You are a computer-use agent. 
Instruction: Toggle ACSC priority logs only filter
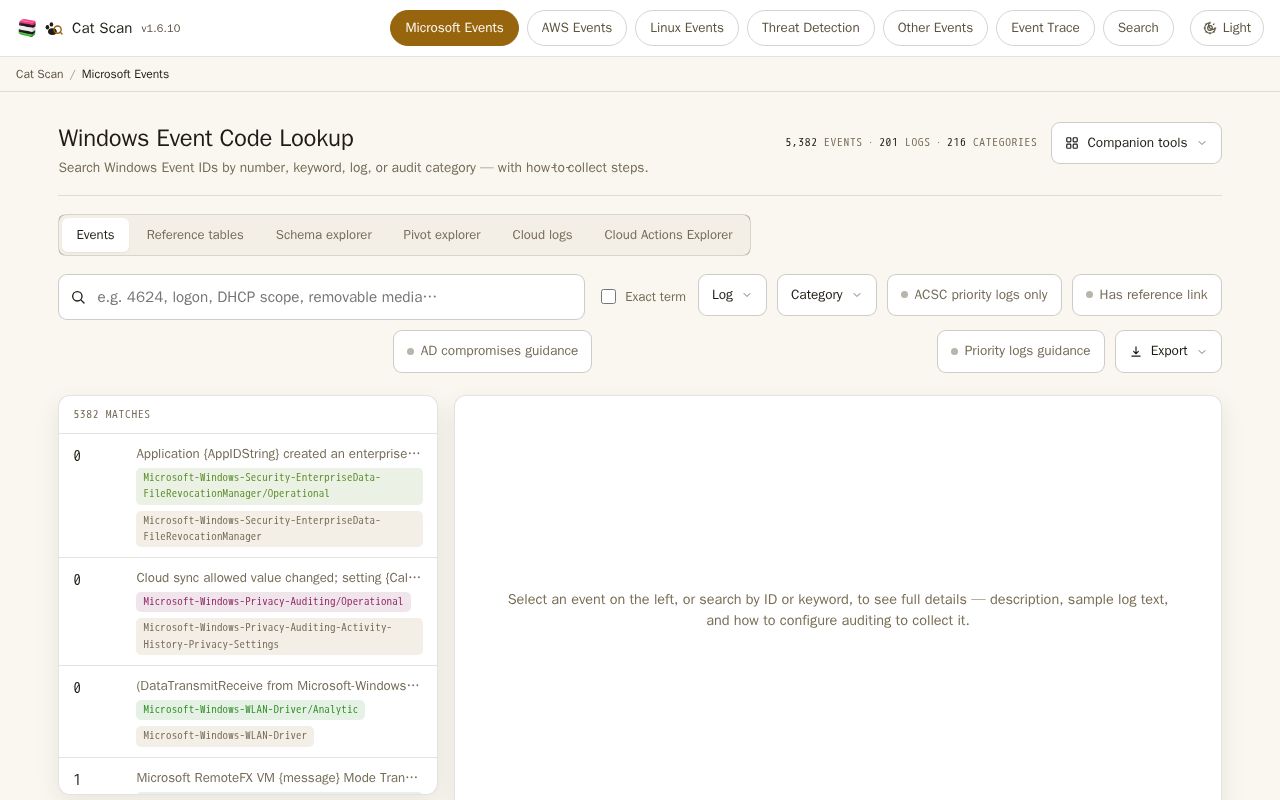click(x=974, y=295)
